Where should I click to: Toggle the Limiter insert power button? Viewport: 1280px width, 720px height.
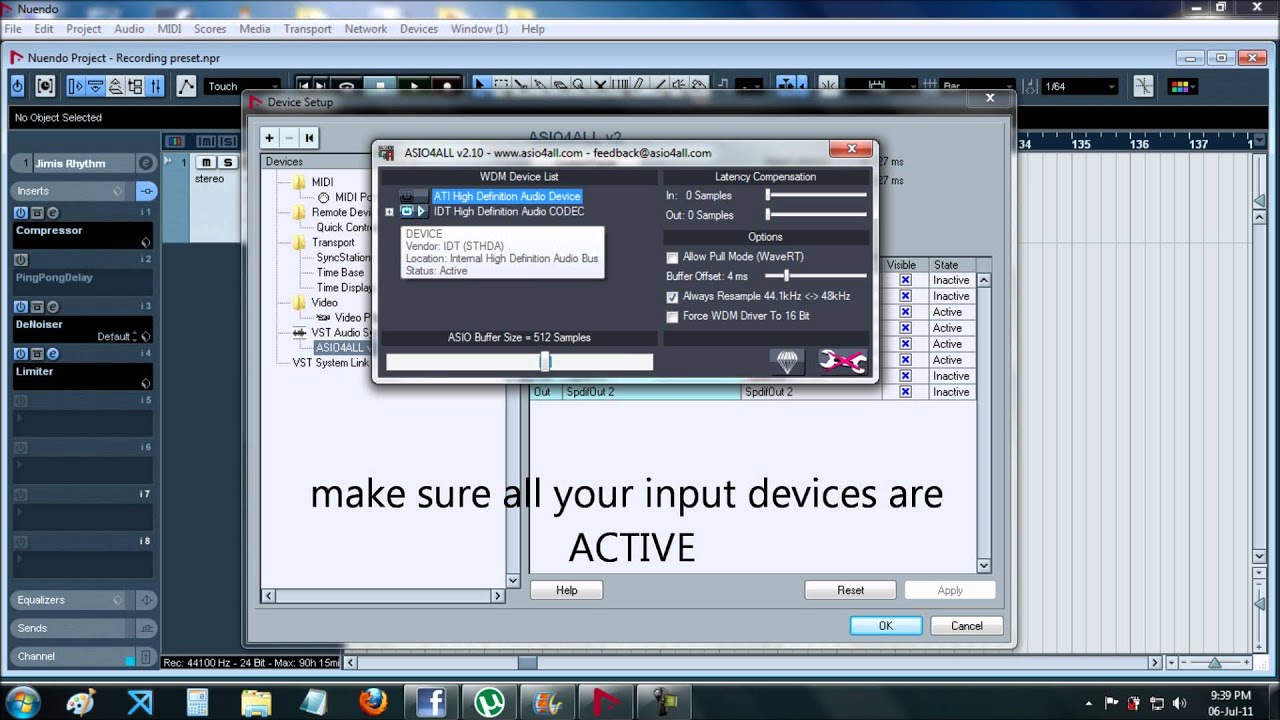(21, 354)
